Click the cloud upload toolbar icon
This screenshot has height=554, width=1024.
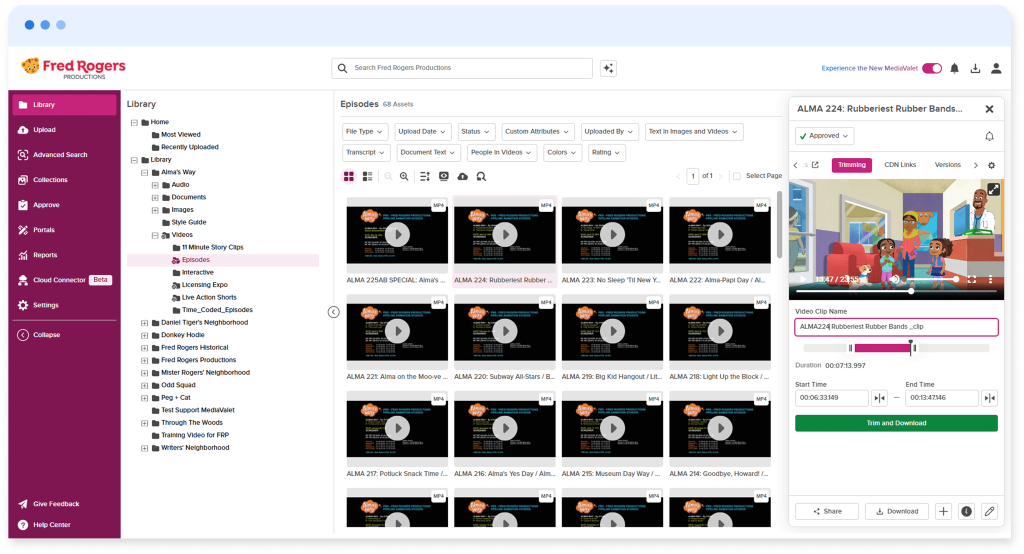point(462,176)
